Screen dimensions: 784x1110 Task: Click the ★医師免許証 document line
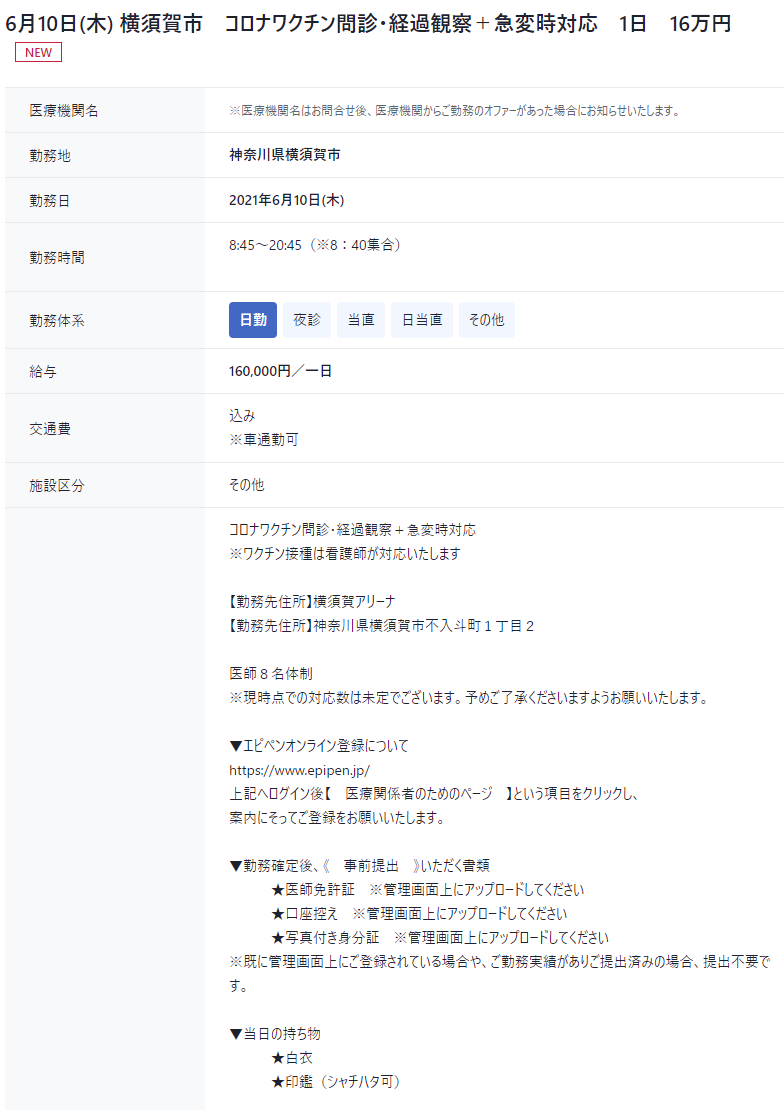pos(428,890)
